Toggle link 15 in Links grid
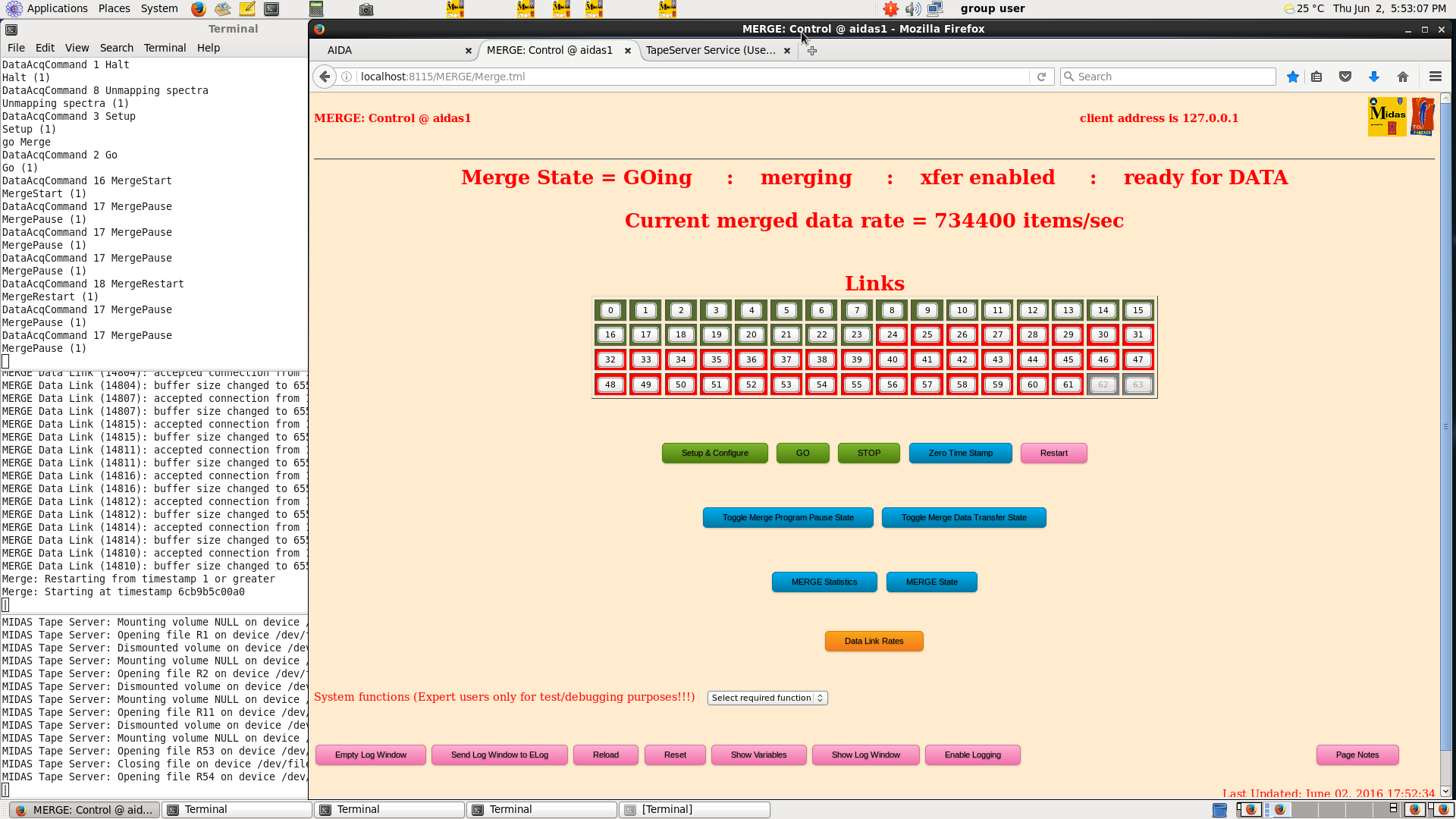The width and height of the screenshot is (1456, 819). 1137,310
